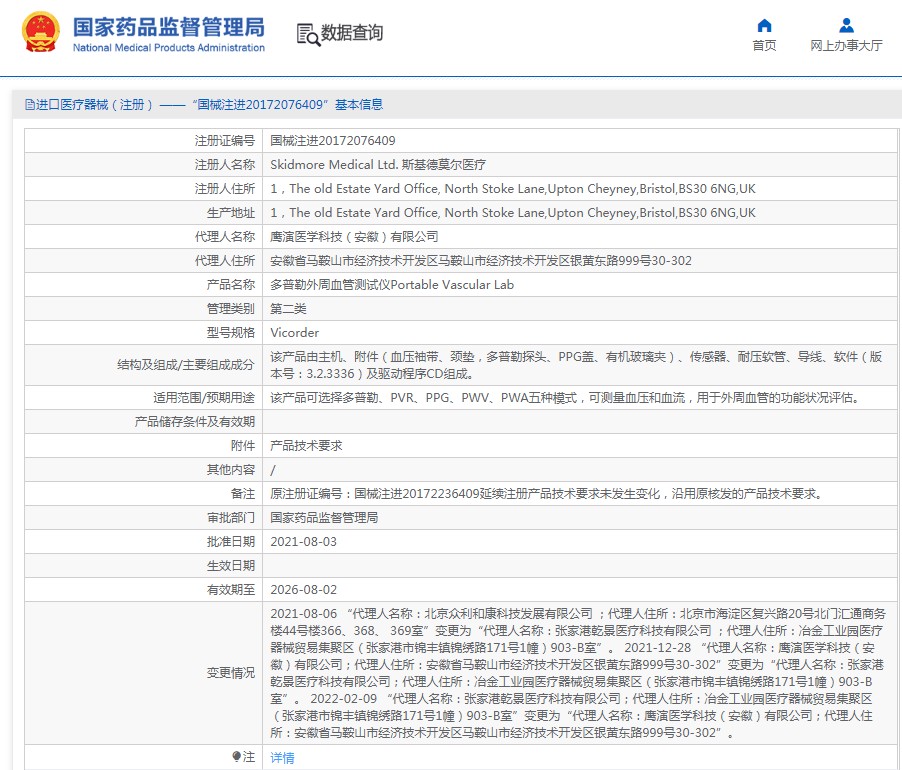
Task: Select the 鹰演医学科技（安徽）有限公司 agent name
Action: [354, 237]
